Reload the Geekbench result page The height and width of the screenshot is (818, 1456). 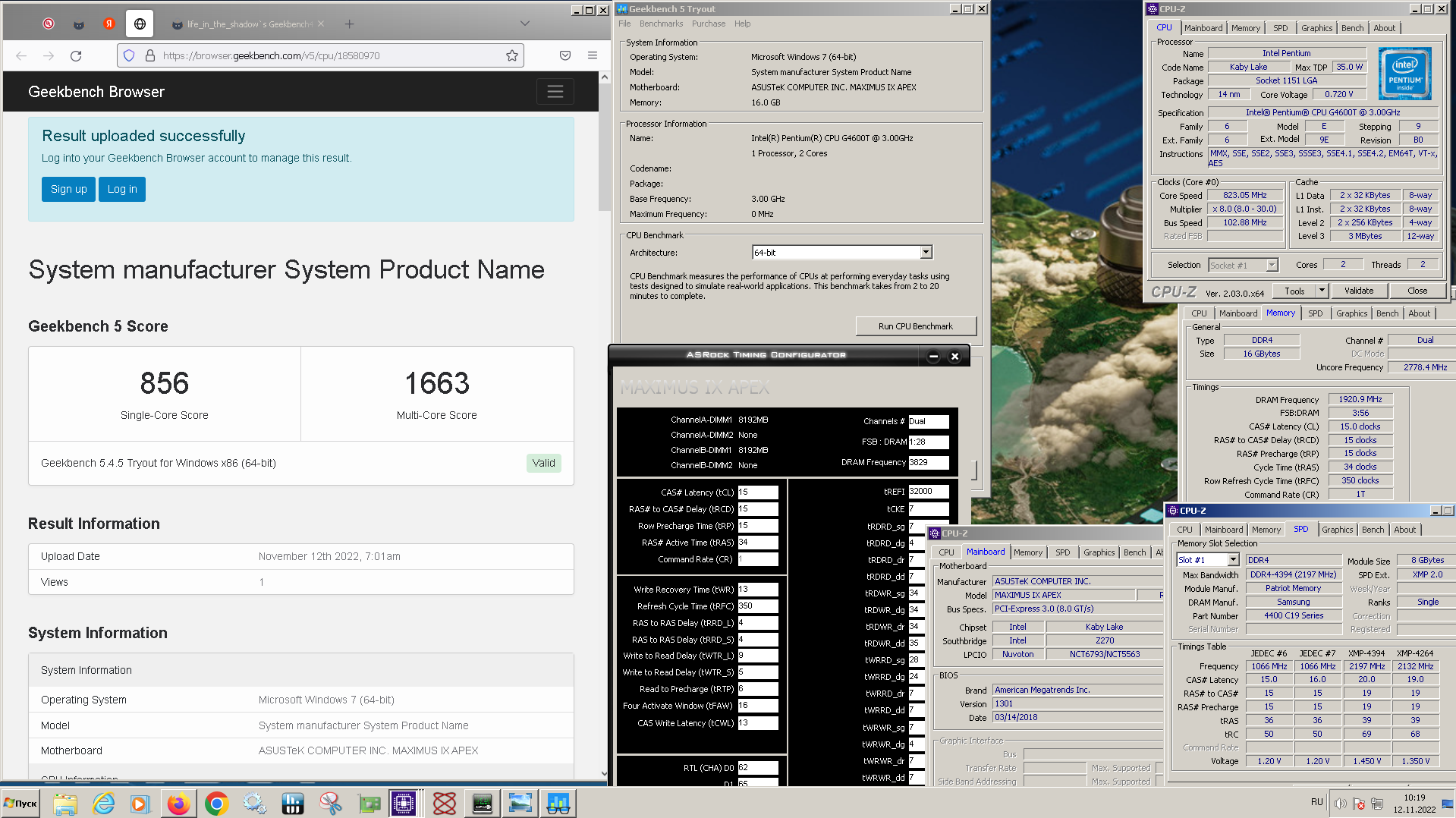tap(76, 55)
